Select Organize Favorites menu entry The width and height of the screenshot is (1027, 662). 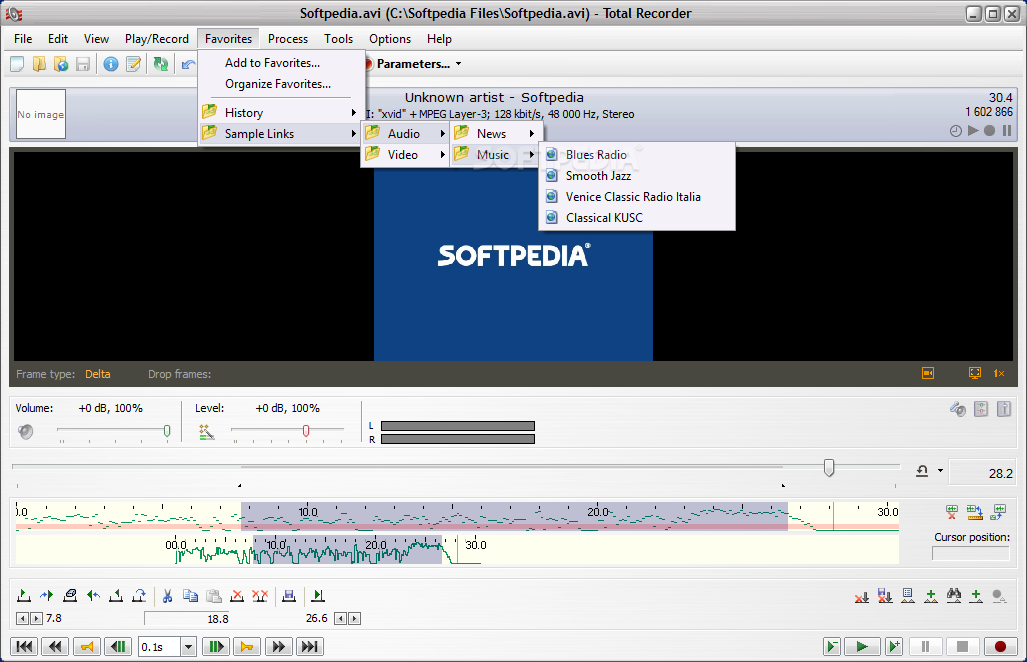tap(280, 84)
